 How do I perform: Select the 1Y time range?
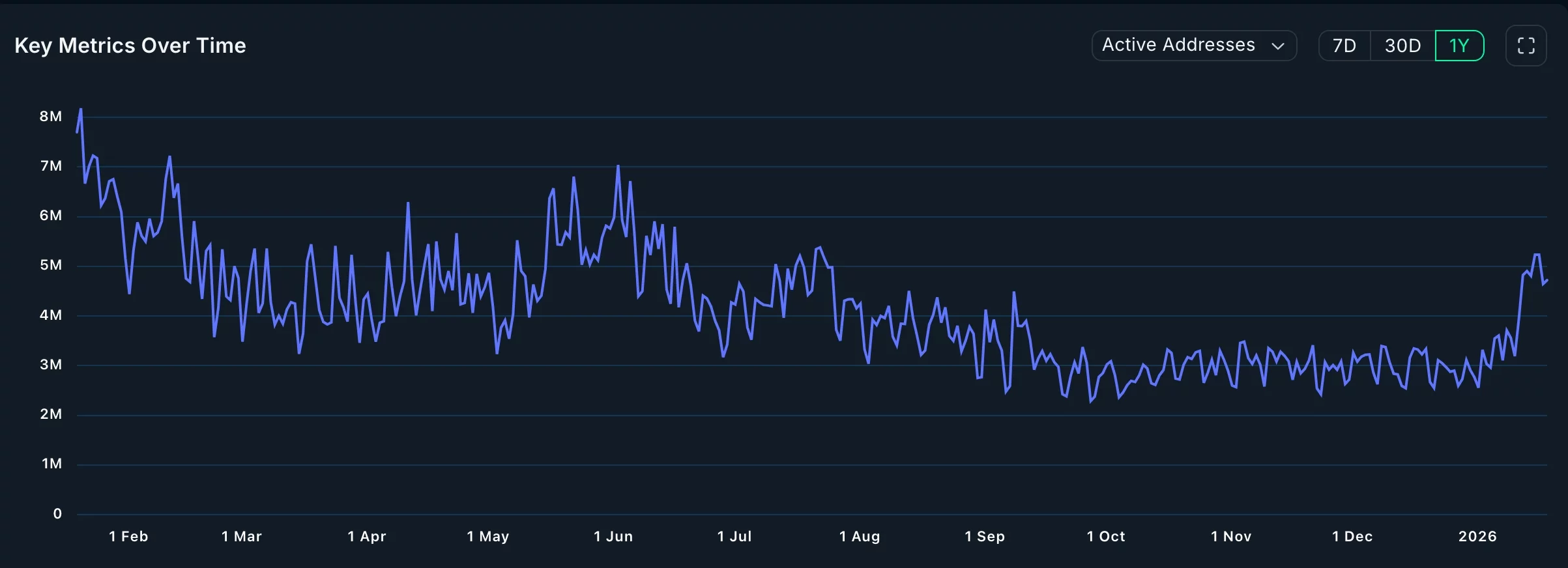(x=1459, y=46)
